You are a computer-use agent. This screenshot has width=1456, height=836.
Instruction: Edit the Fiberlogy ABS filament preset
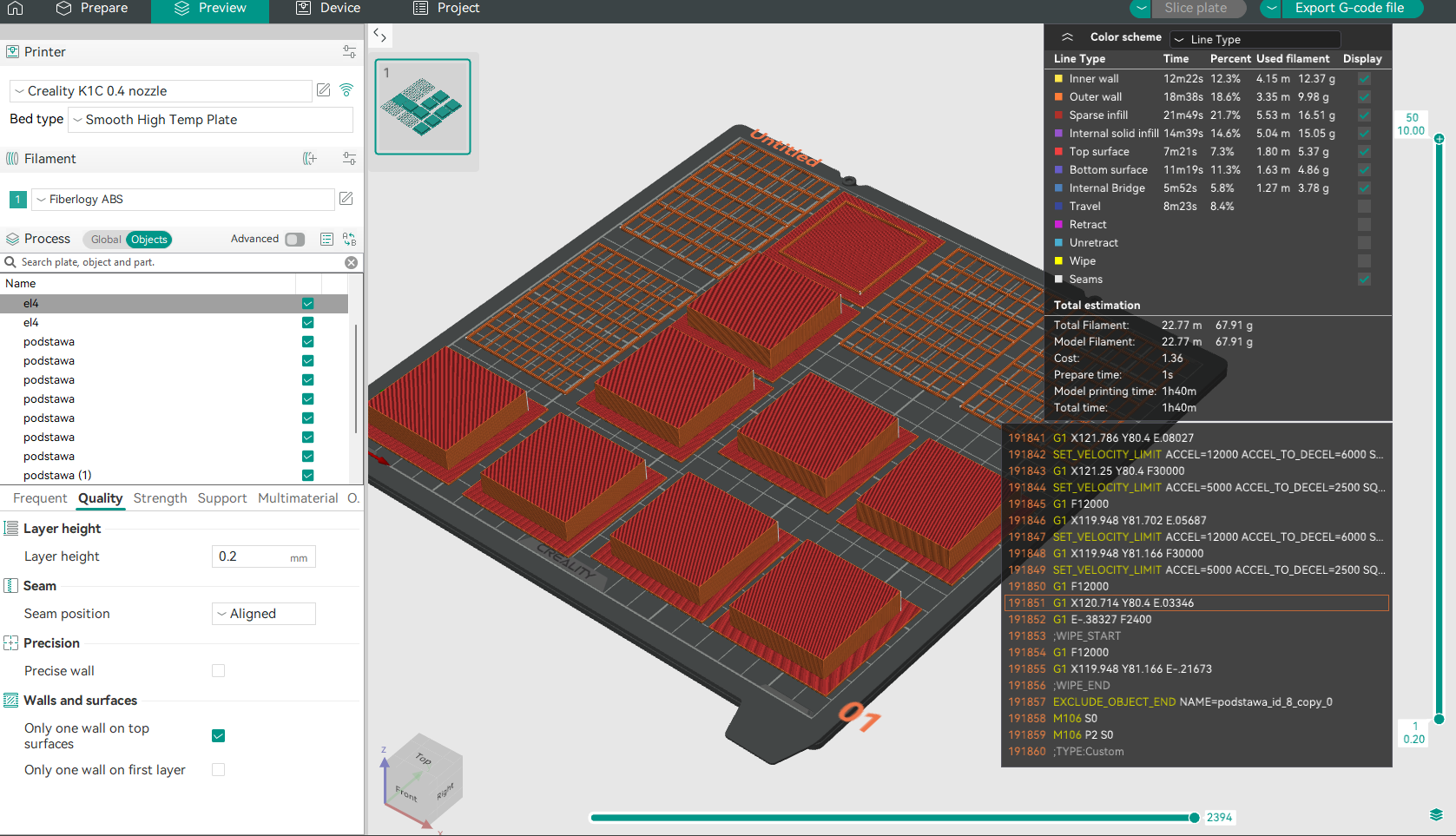point(346,199)
